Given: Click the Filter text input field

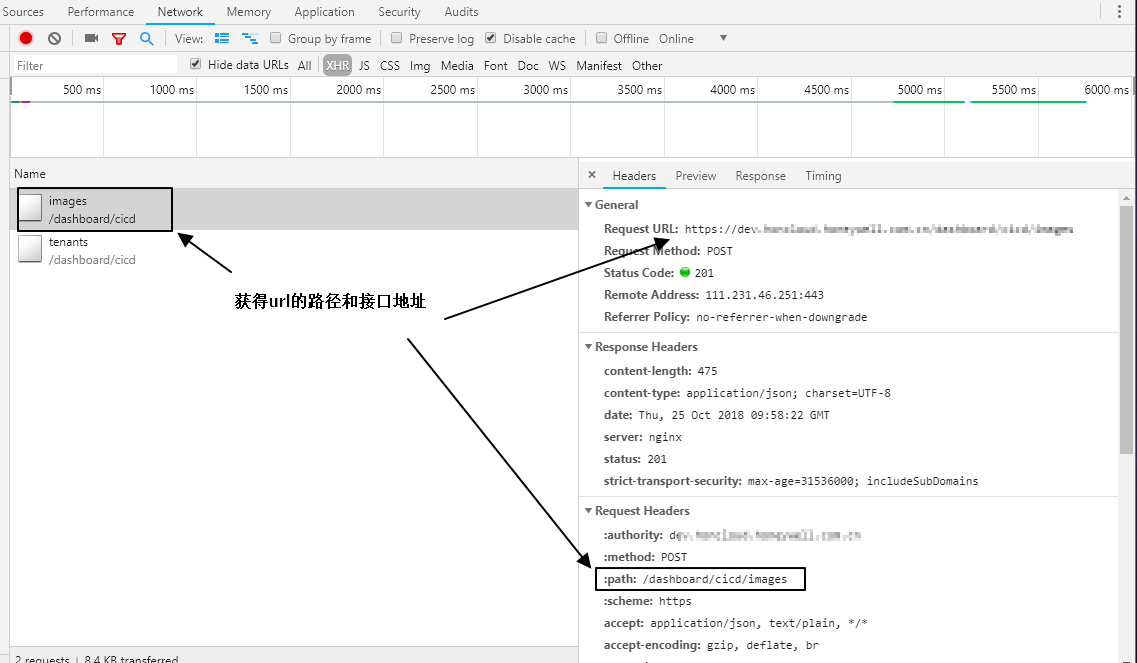Looking at the screenshot, I should 95,65.
